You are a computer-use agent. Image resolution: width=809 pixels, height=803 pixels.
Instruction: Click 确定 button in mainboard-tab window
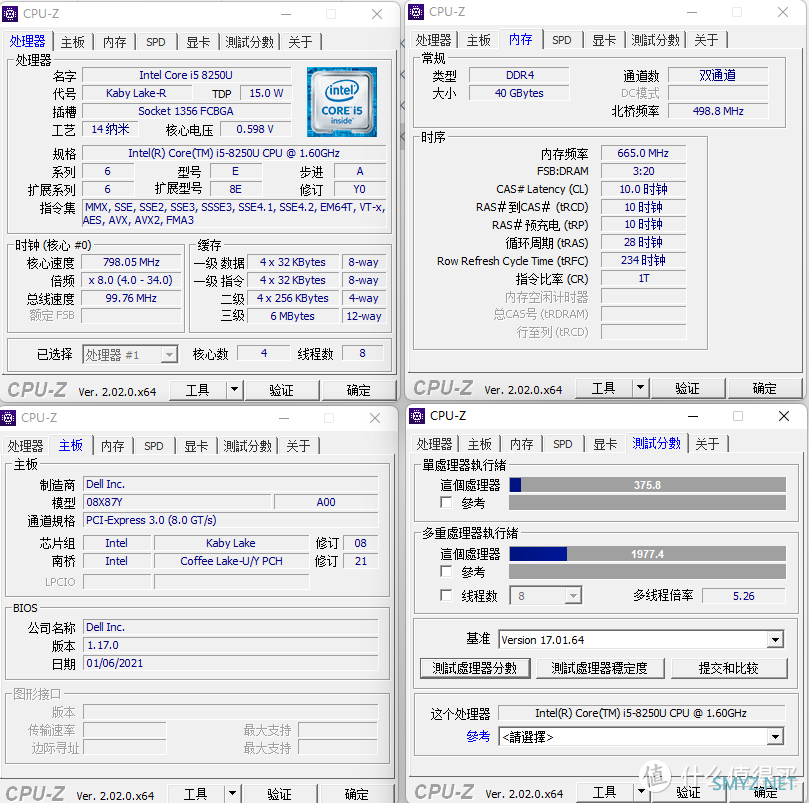[x=356, y=794]
